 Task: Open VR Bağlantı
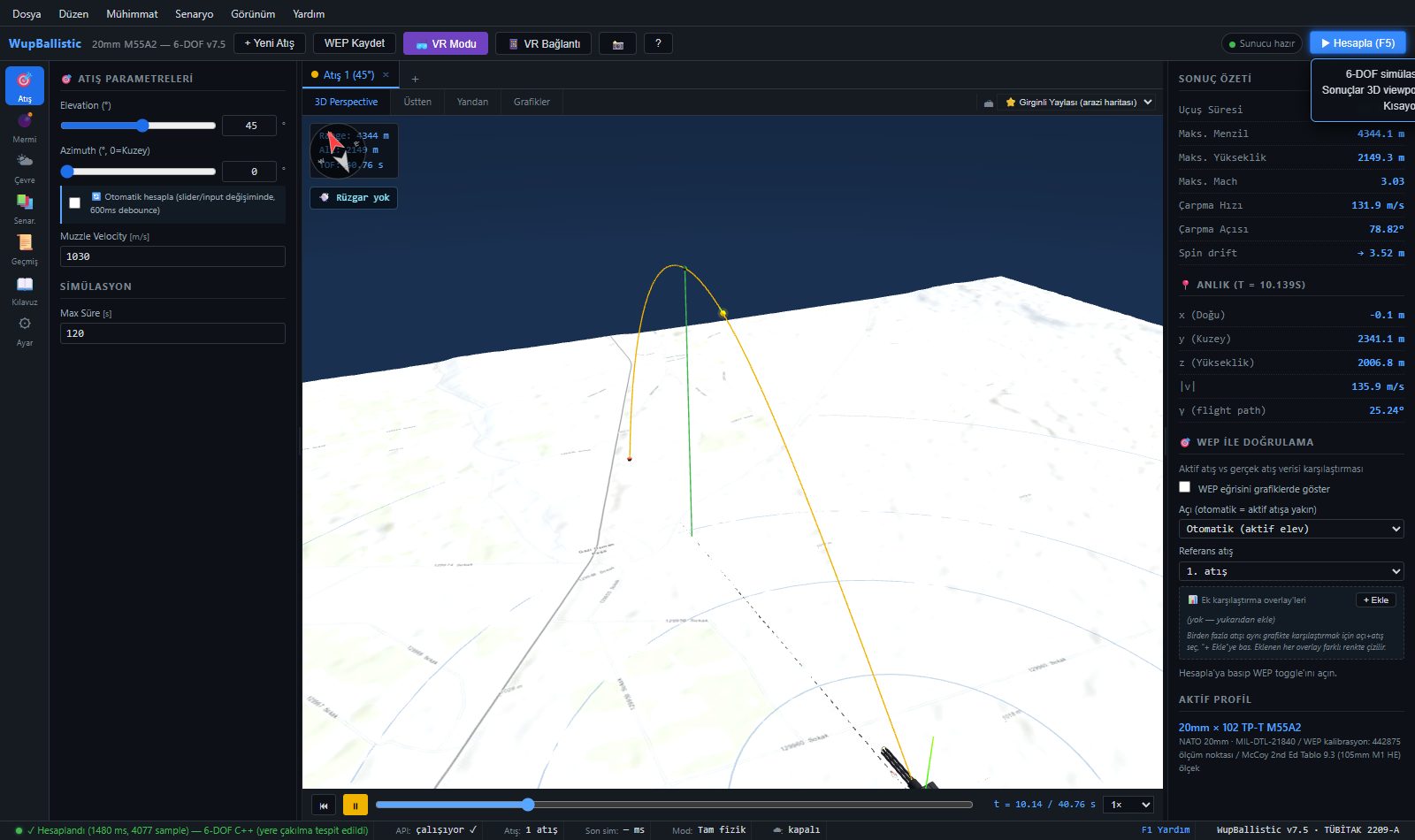click(x=544, y=43)
